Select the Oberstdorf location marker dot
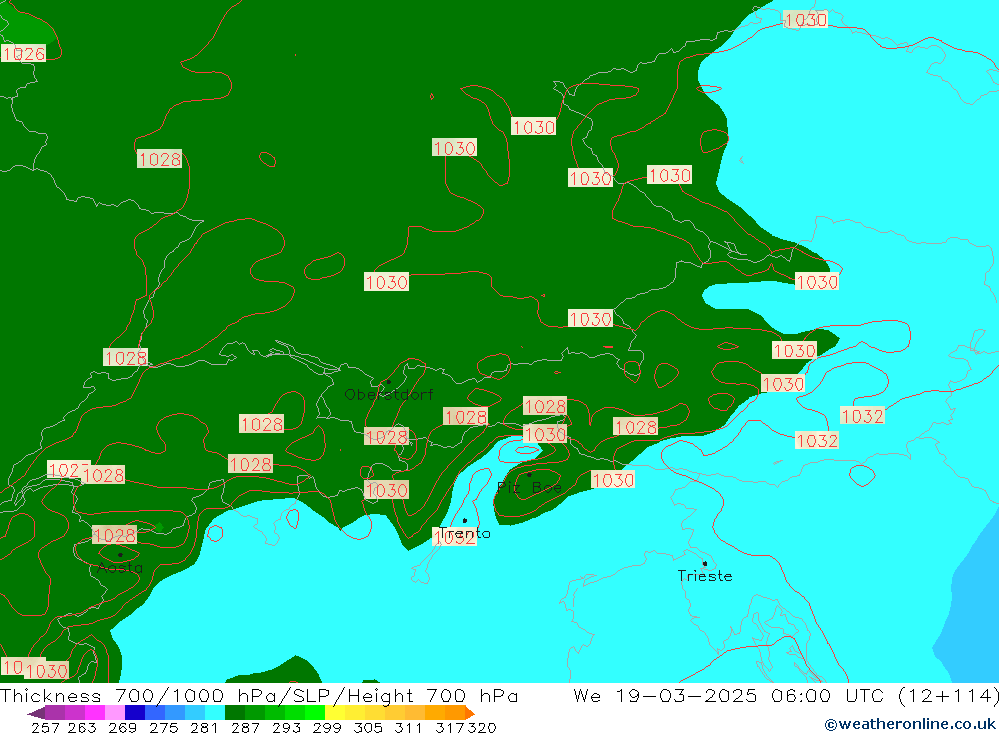Screen dimensions: 1000x733 pos(389,381)
